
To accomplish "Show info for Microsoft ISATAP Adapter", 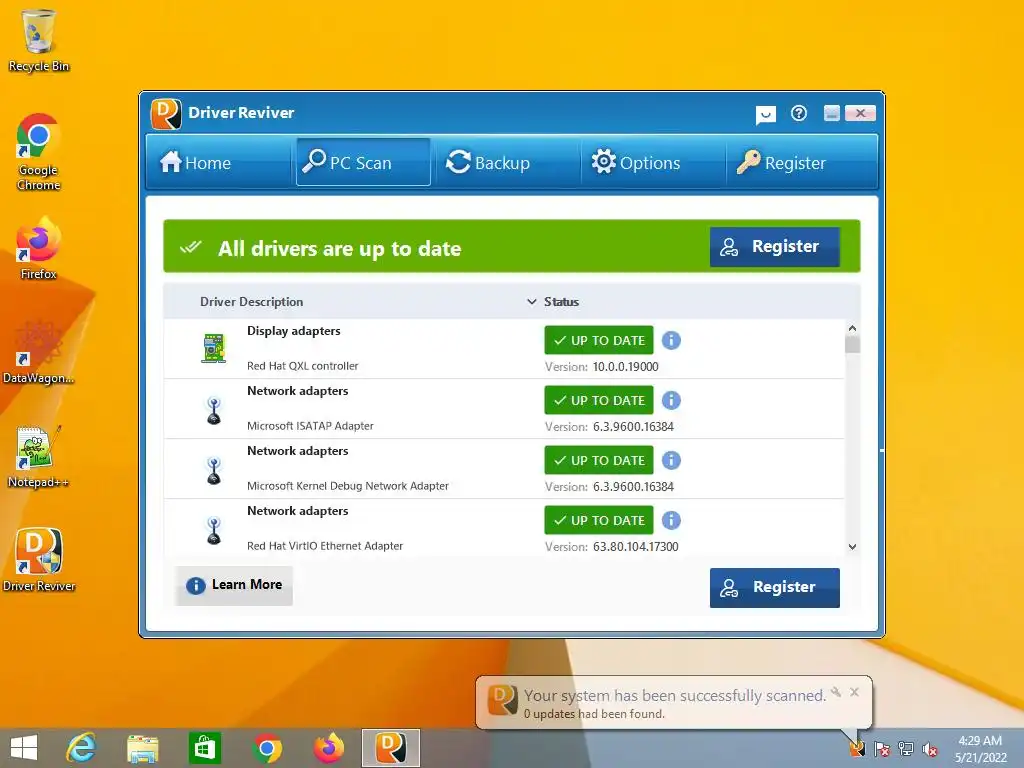I will pyautogui.click(x=671, y=400).
